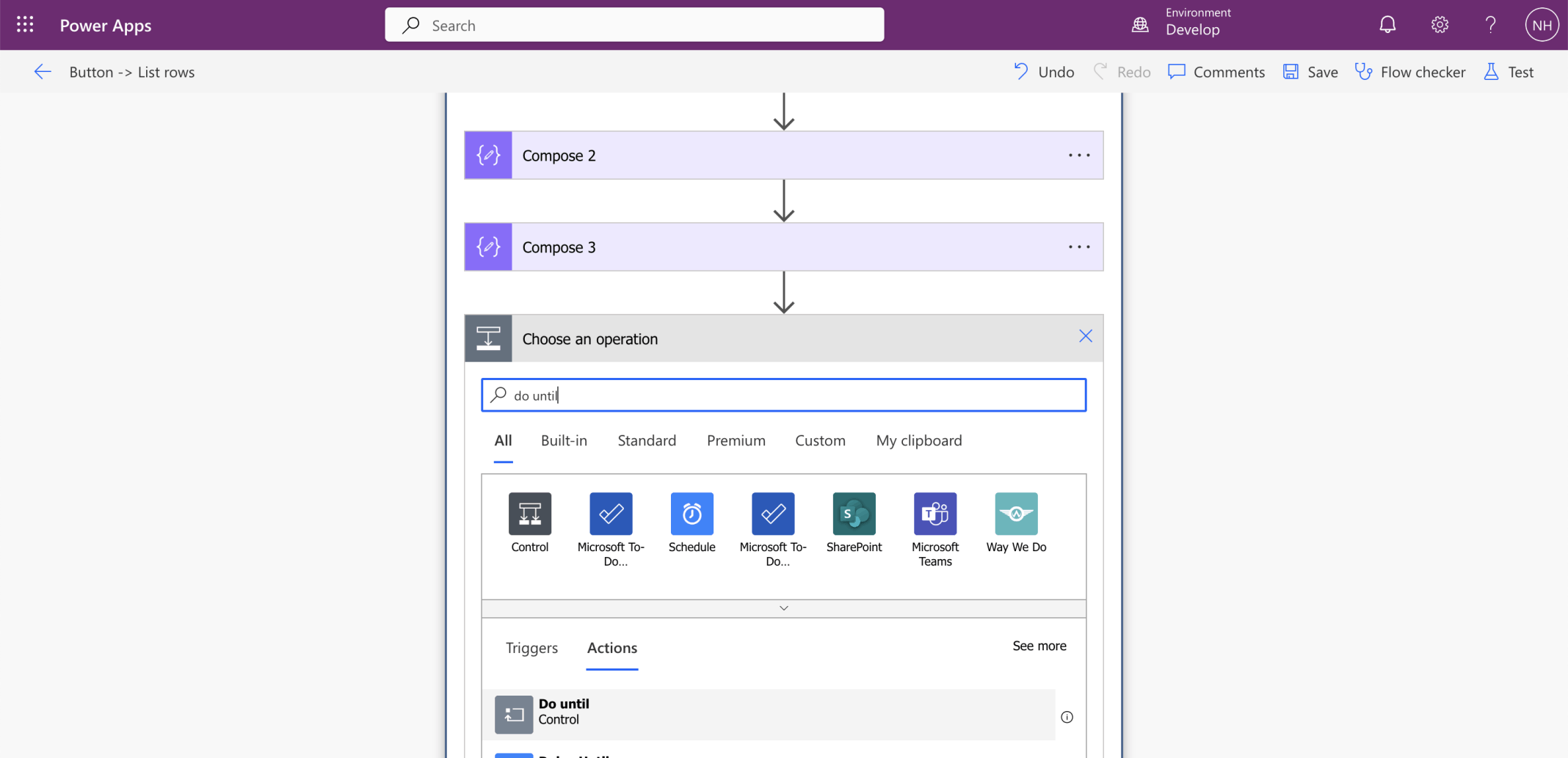This screenshot has height=758, width=1568.
Task: Open the Flow checker
Action: (x=1410, y=72)
